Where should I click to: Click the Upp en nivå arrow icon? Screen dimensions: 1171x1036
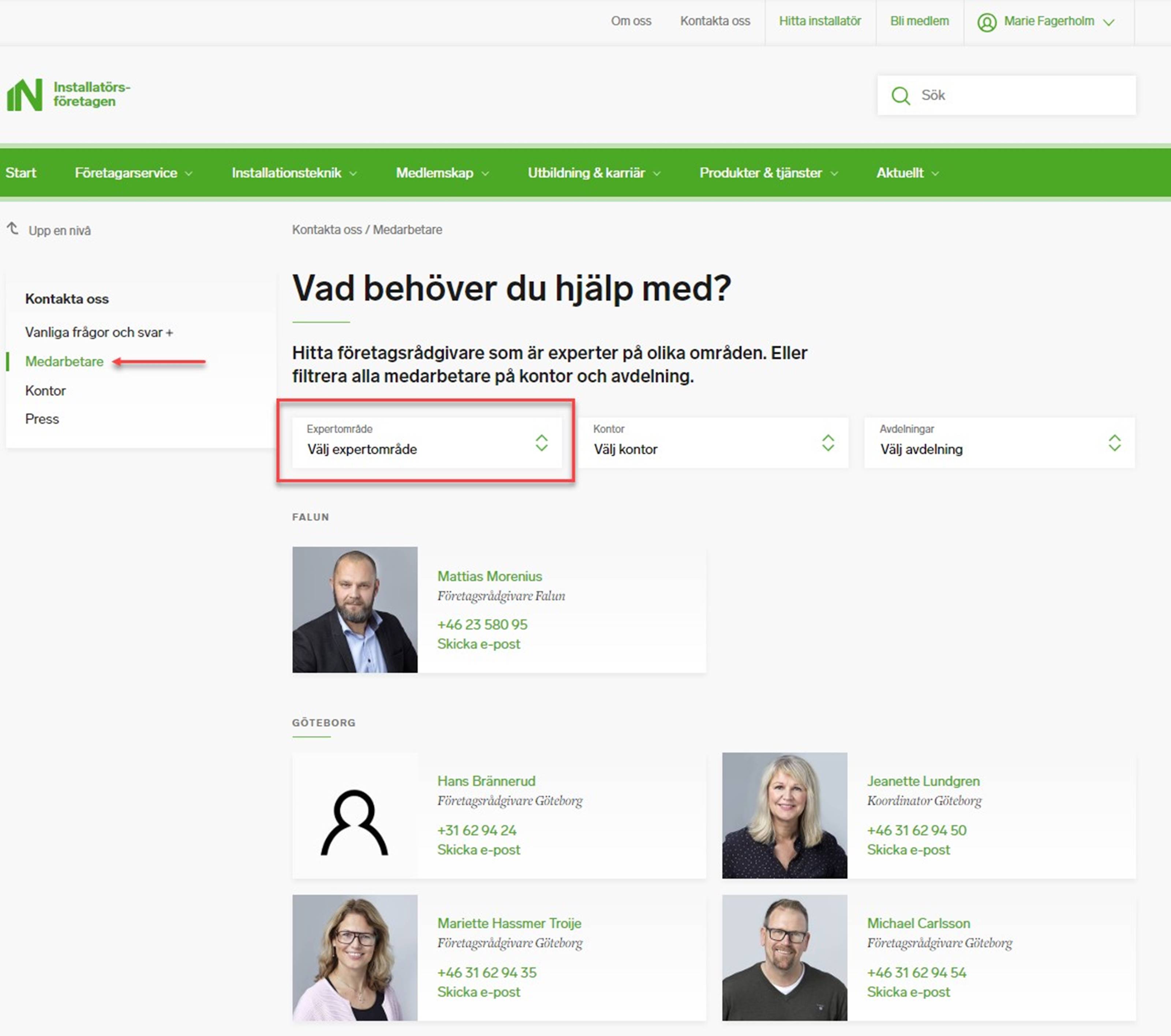click(x=12, y=229)
